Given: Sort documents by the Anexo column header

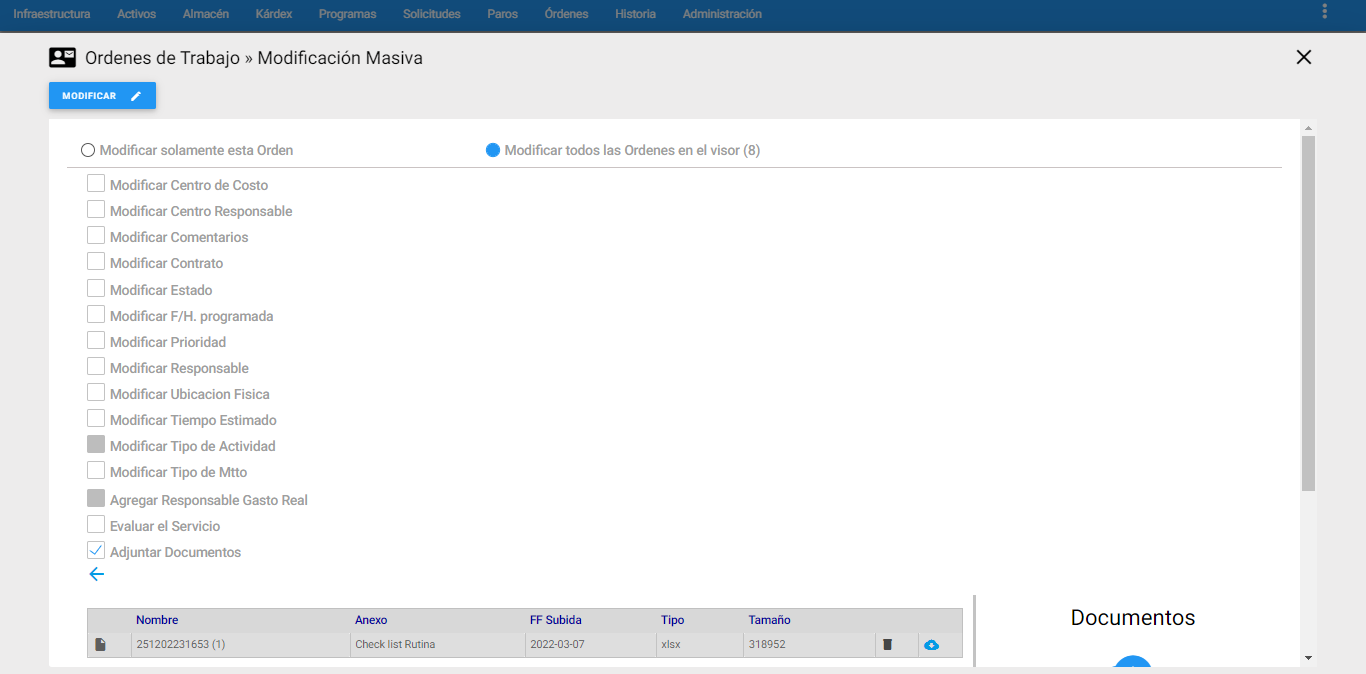Looking at the screenshot, I should coord(371,620).
